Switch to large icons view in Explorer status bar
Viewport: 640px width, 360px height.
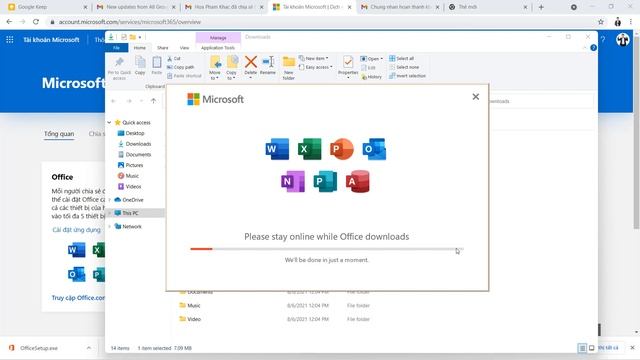tap(591, 348)
